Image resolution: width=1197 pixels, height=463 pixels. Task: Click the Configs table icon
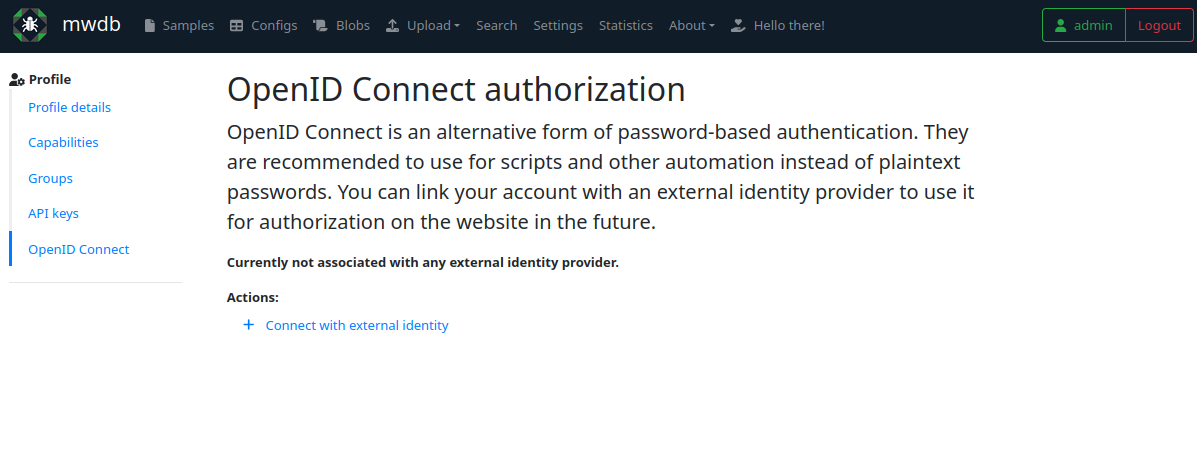pyautogui.click(x=237, y=25)
